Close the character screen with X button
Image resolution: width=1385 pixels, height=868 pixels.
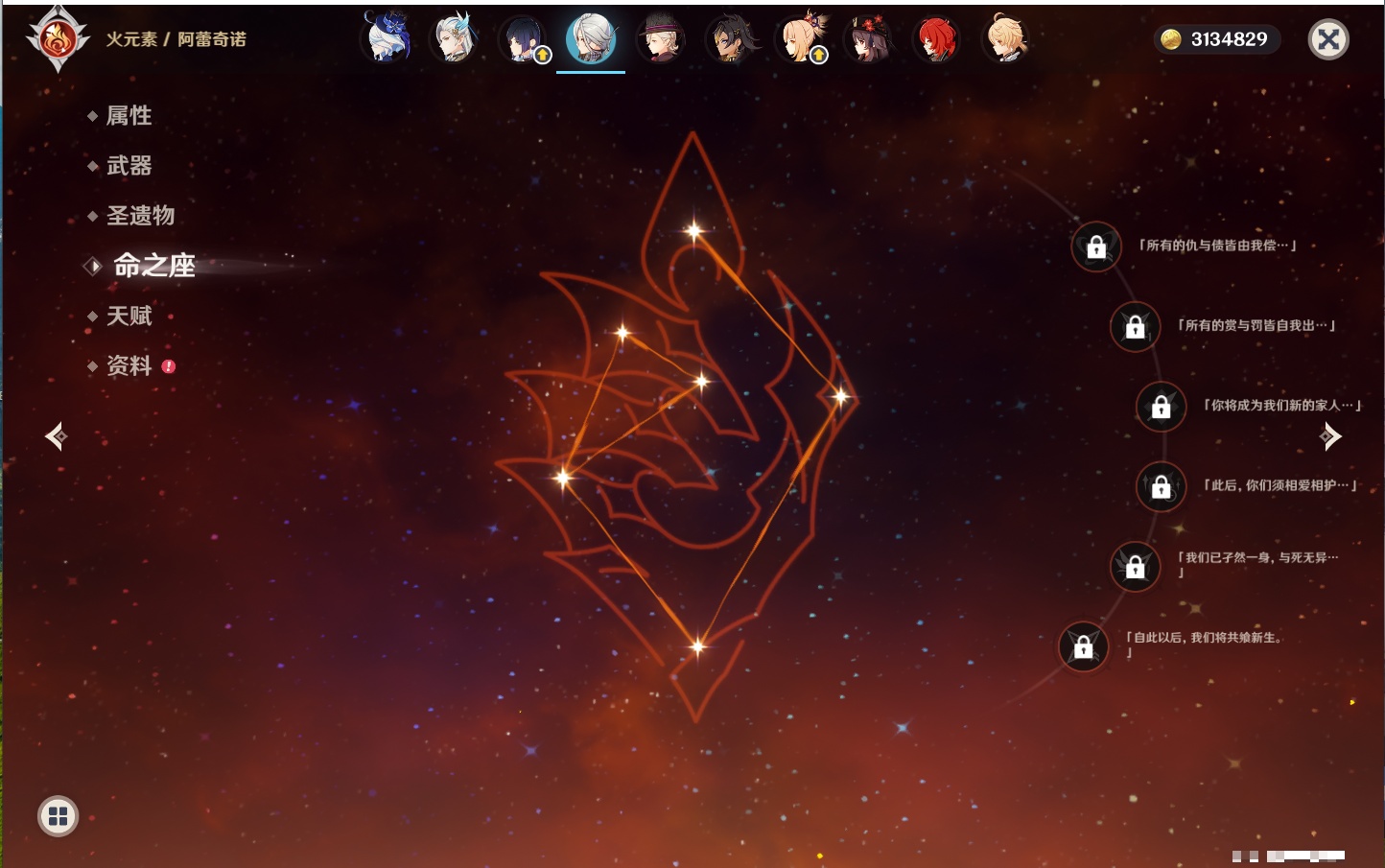pos(1328,39)
